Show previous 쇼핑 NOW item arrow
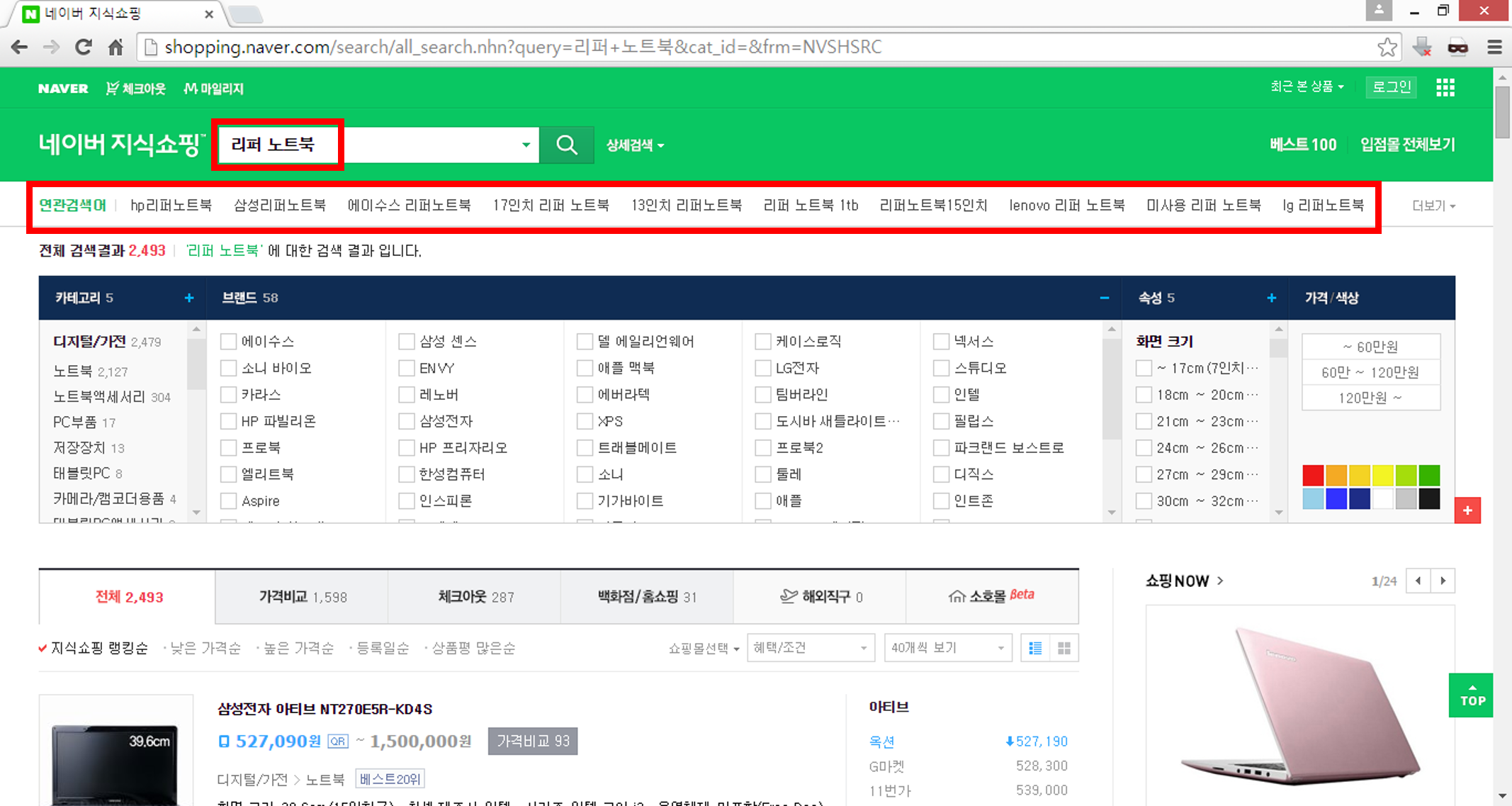Viewport: 1512px width, 806px height. (1418, 581)
